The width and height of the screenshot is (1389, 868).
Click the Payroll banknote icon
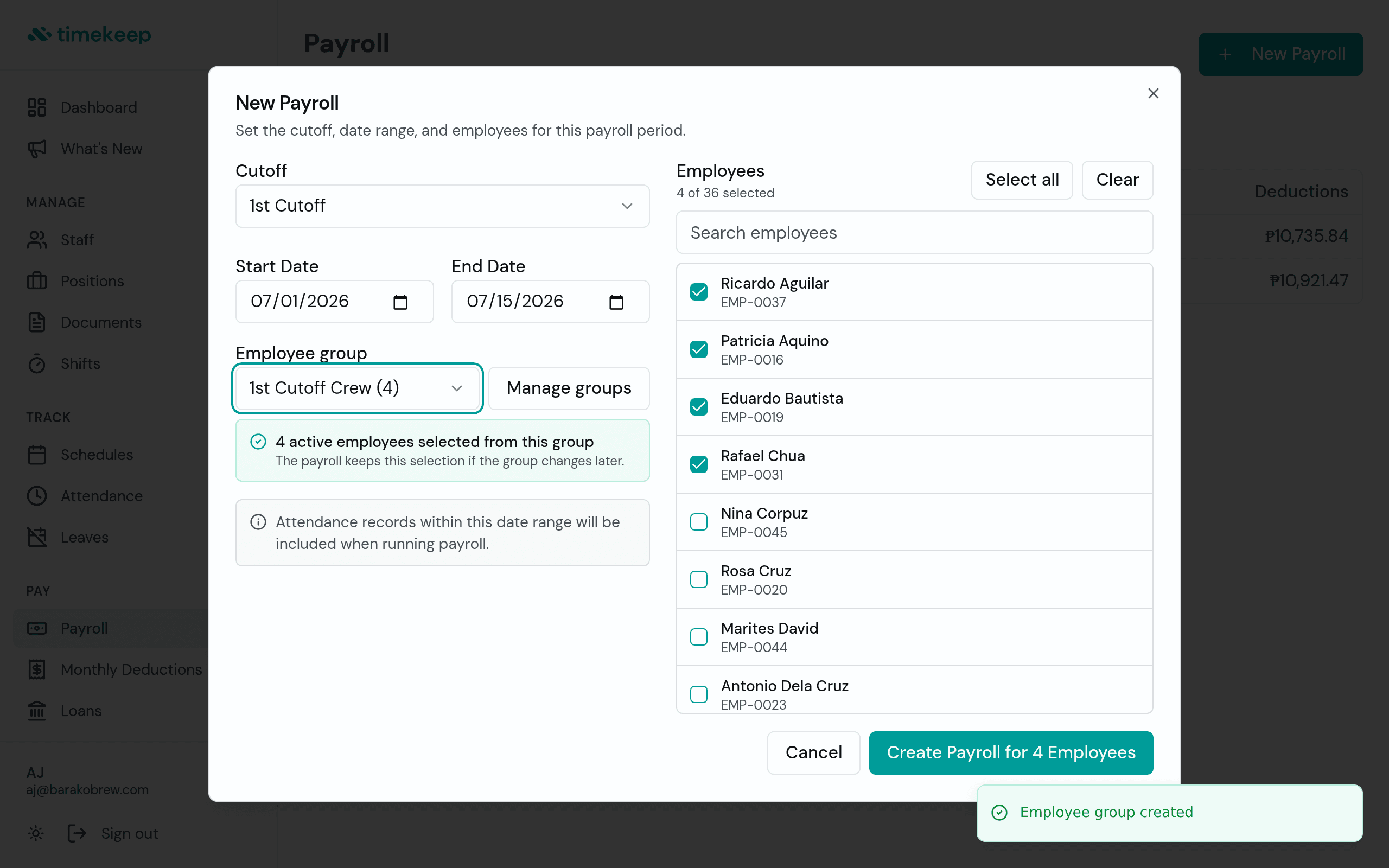tap(37, 628)
